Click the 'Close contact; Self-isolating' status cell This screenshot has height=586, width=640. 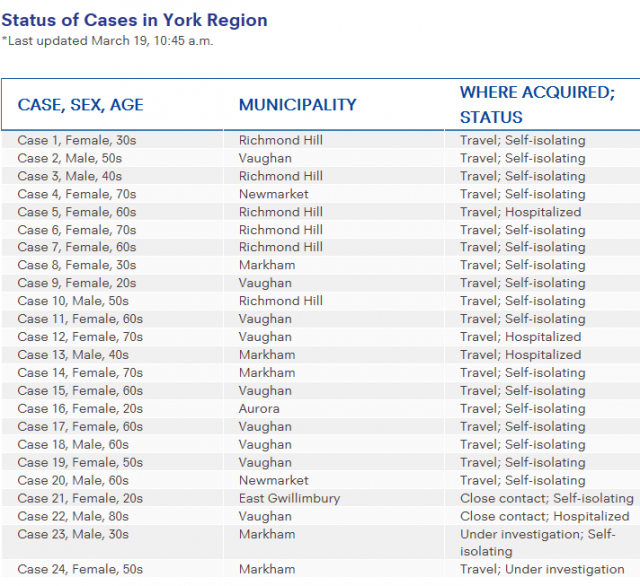tap(546, 498)
